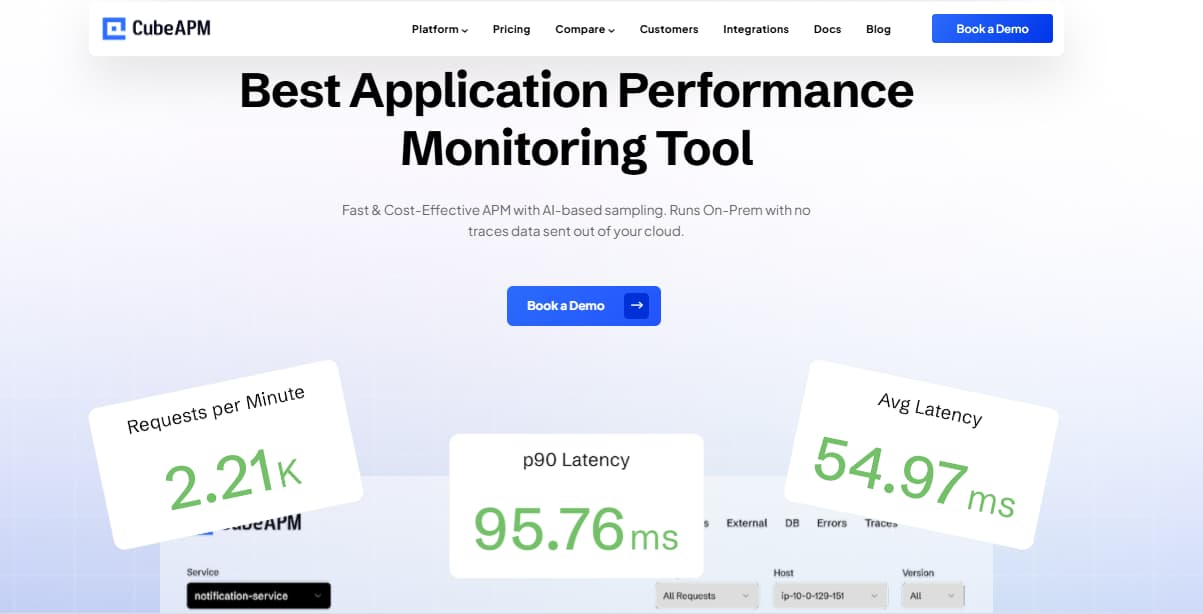
Task: Visit the Blog link
Action: coord(878,29)
